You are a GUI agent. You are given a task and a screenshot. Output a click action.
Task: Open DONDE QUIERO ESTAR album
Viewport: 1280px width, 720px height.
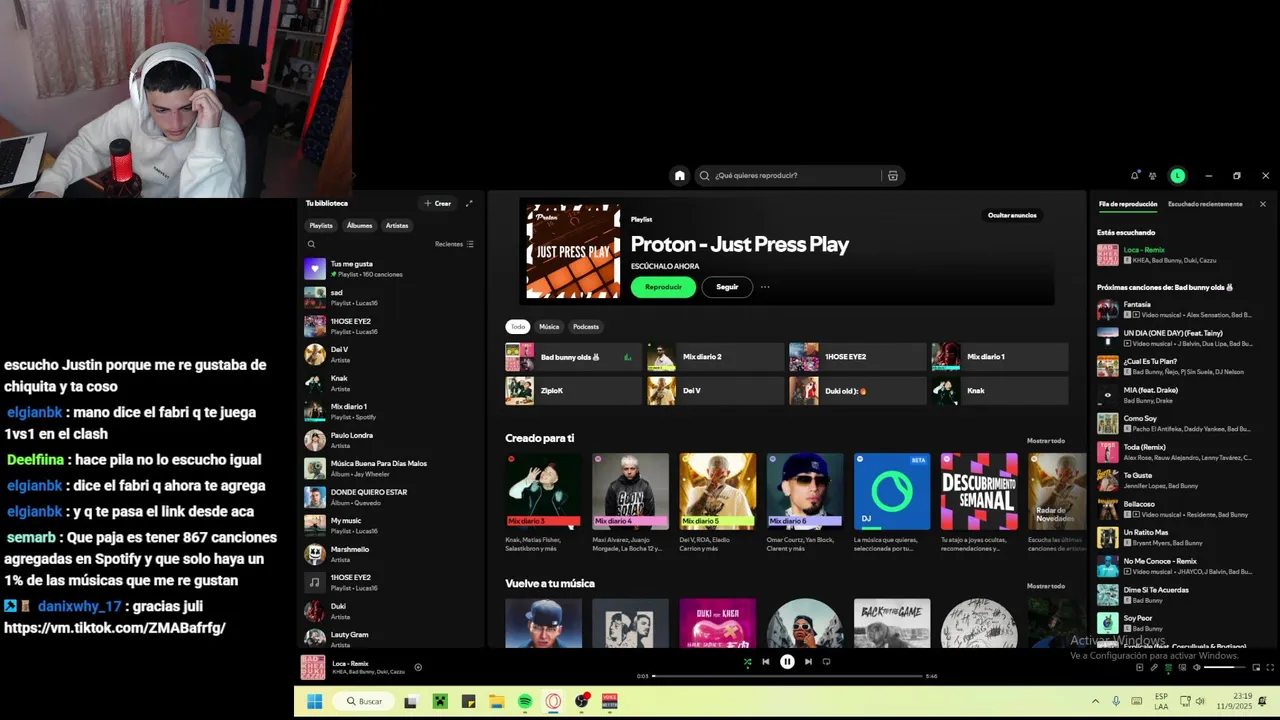click(x=388, y=497)
